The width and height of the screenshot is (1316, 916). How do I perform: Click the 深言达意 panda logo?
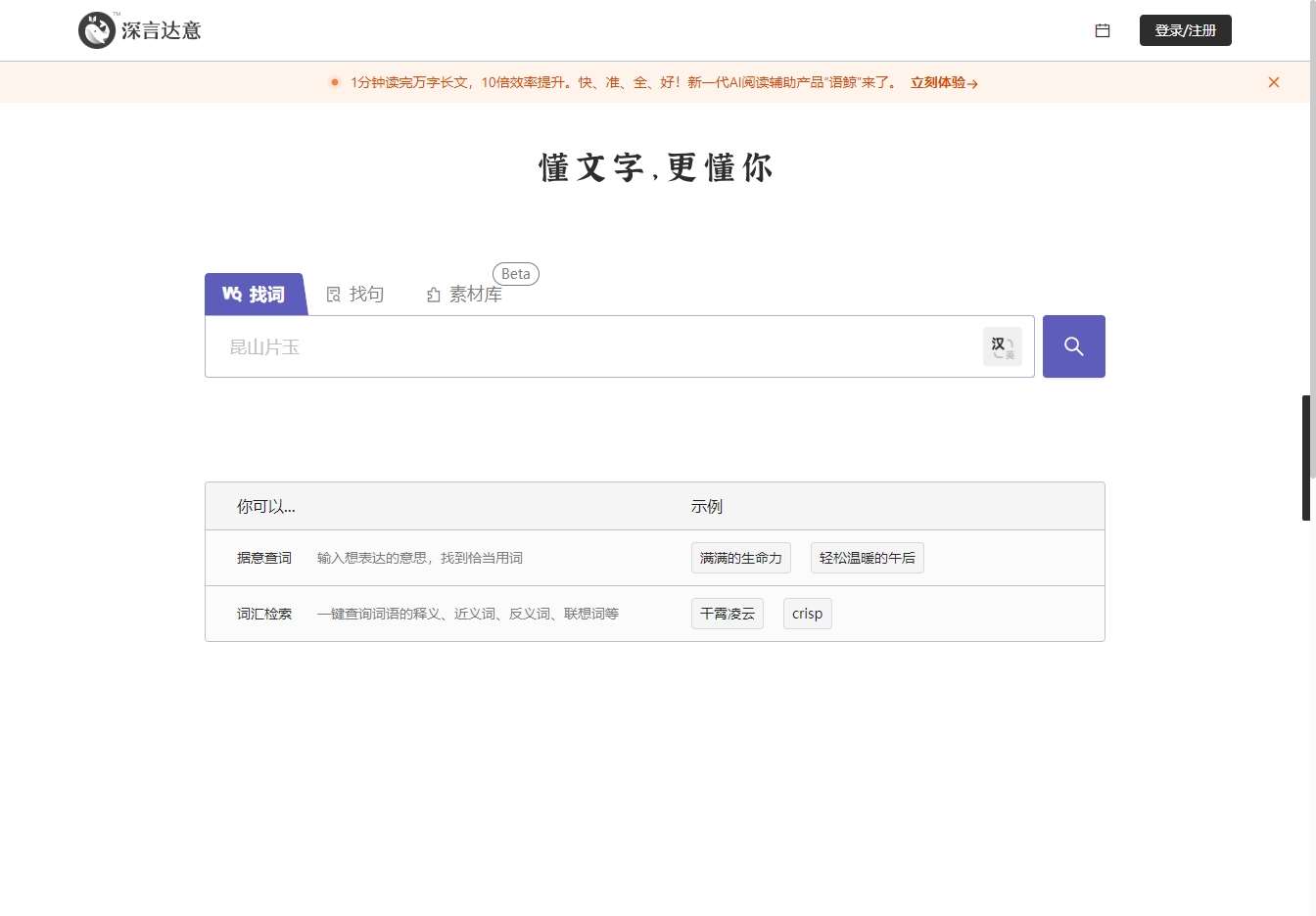(x=96, y=29)
